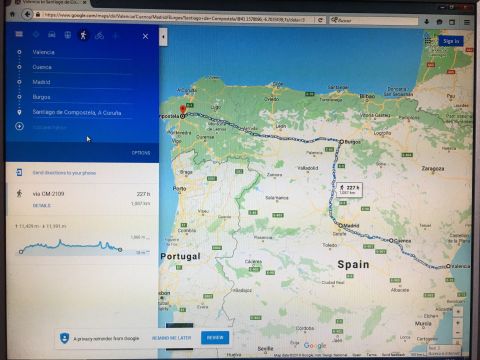Screen dimensions: 480x360
Task: Click REVIEW on privacy reminder
Action: tap(215, 338)
